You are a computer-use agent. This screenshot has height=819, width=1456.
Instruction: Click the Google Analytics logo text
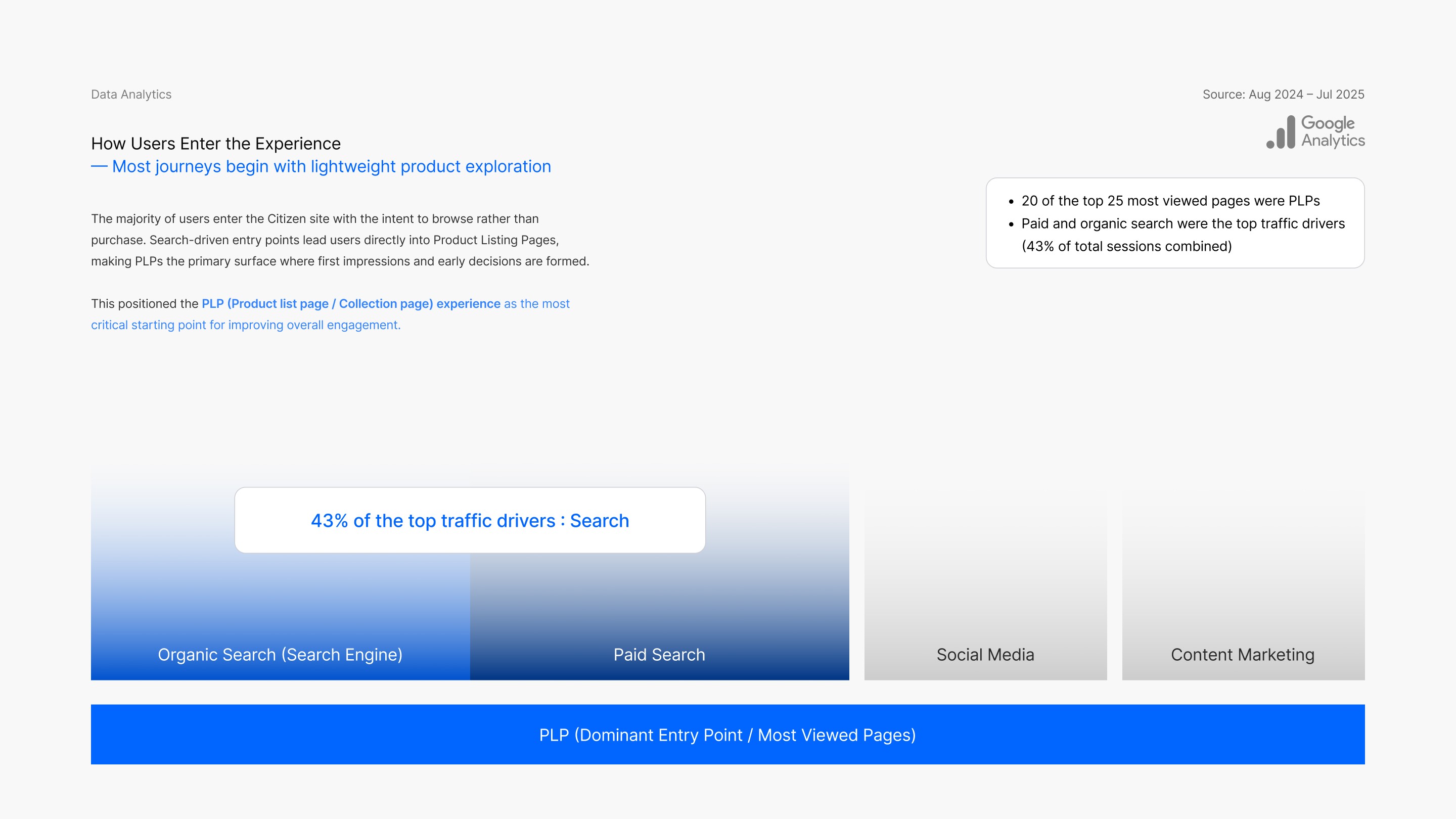(x=1332, y=131)
